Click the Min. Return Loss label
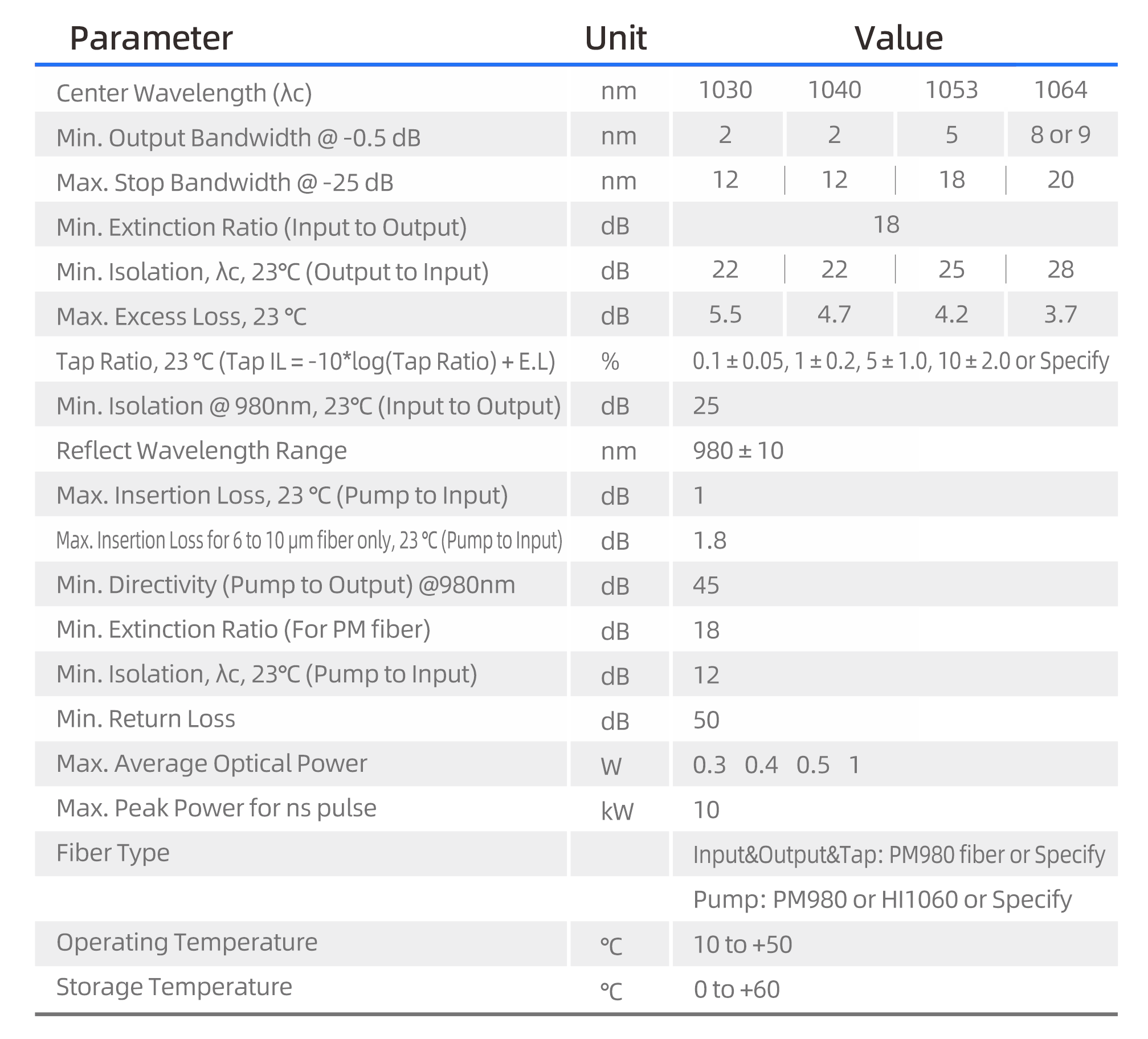This screenshot has height=1039, width=1148. [x=146, y=719]
